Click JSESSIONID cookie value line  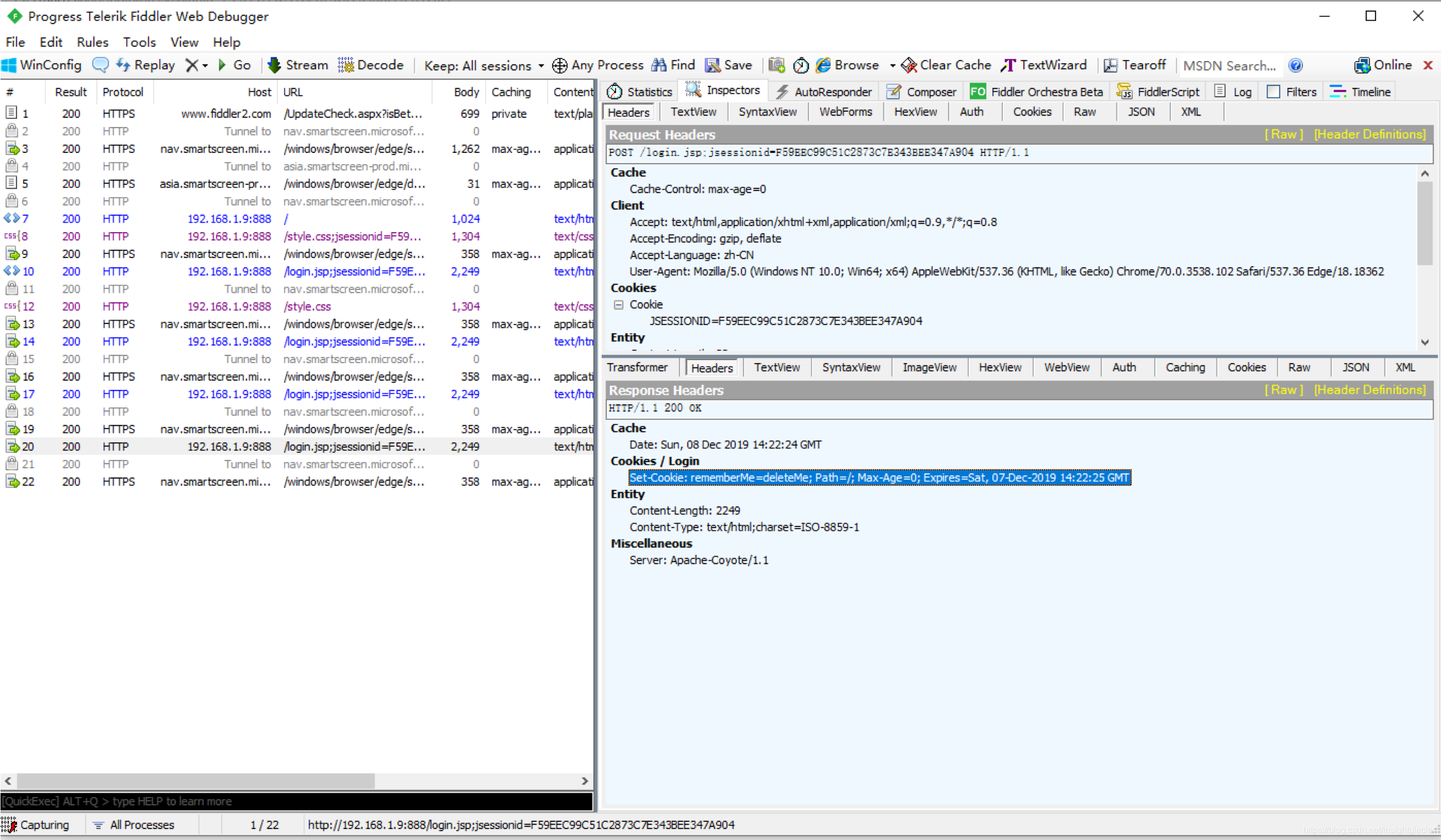785,321
